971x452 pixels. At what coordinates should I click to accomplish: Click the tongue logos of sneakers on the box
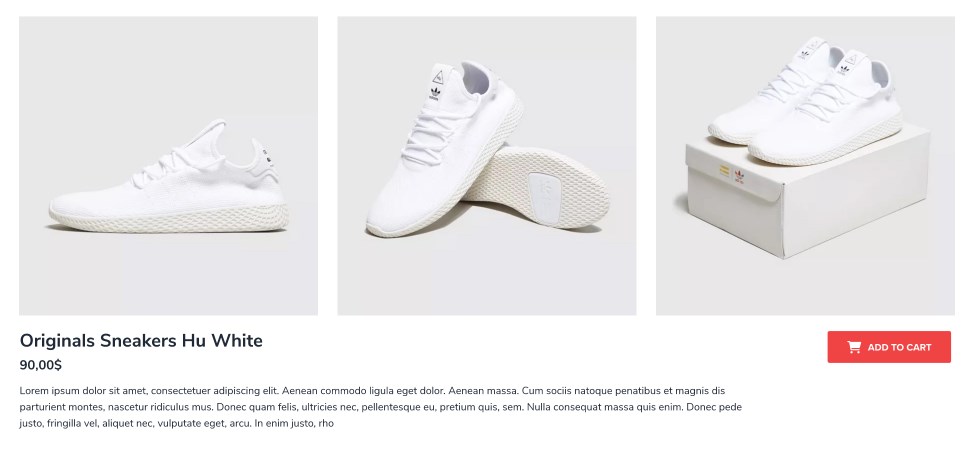828,57
